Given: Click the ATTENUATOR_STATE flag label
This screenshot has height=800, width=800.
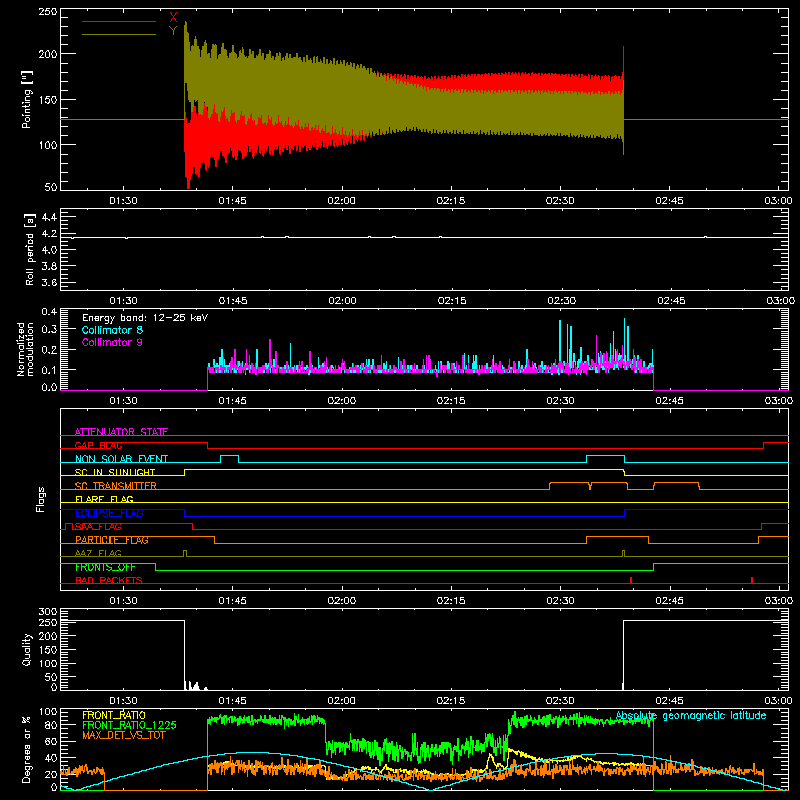Looking at the screenshot, I should pyautogui.click(x=121, y=432).
